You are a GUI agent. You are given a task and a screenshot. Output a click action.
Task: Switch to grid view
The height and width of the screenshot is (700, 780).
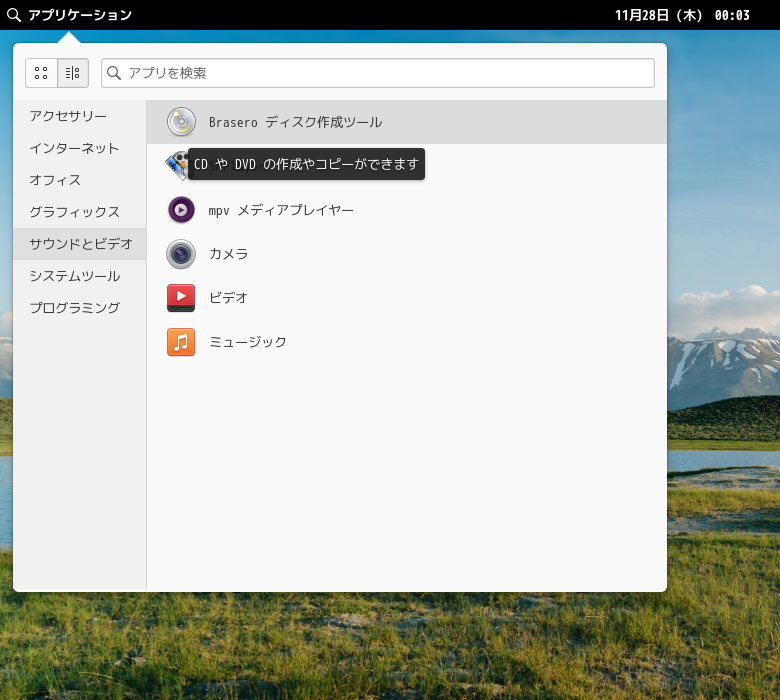point(41,73)
